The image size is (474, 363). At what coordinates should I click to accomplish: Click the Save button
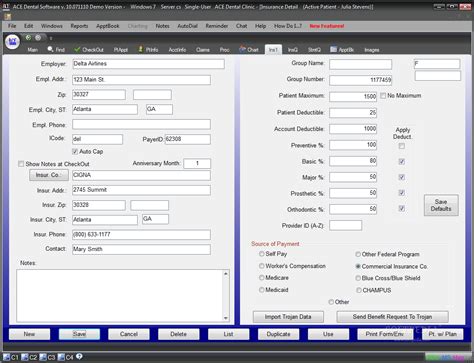pos(79,334)
